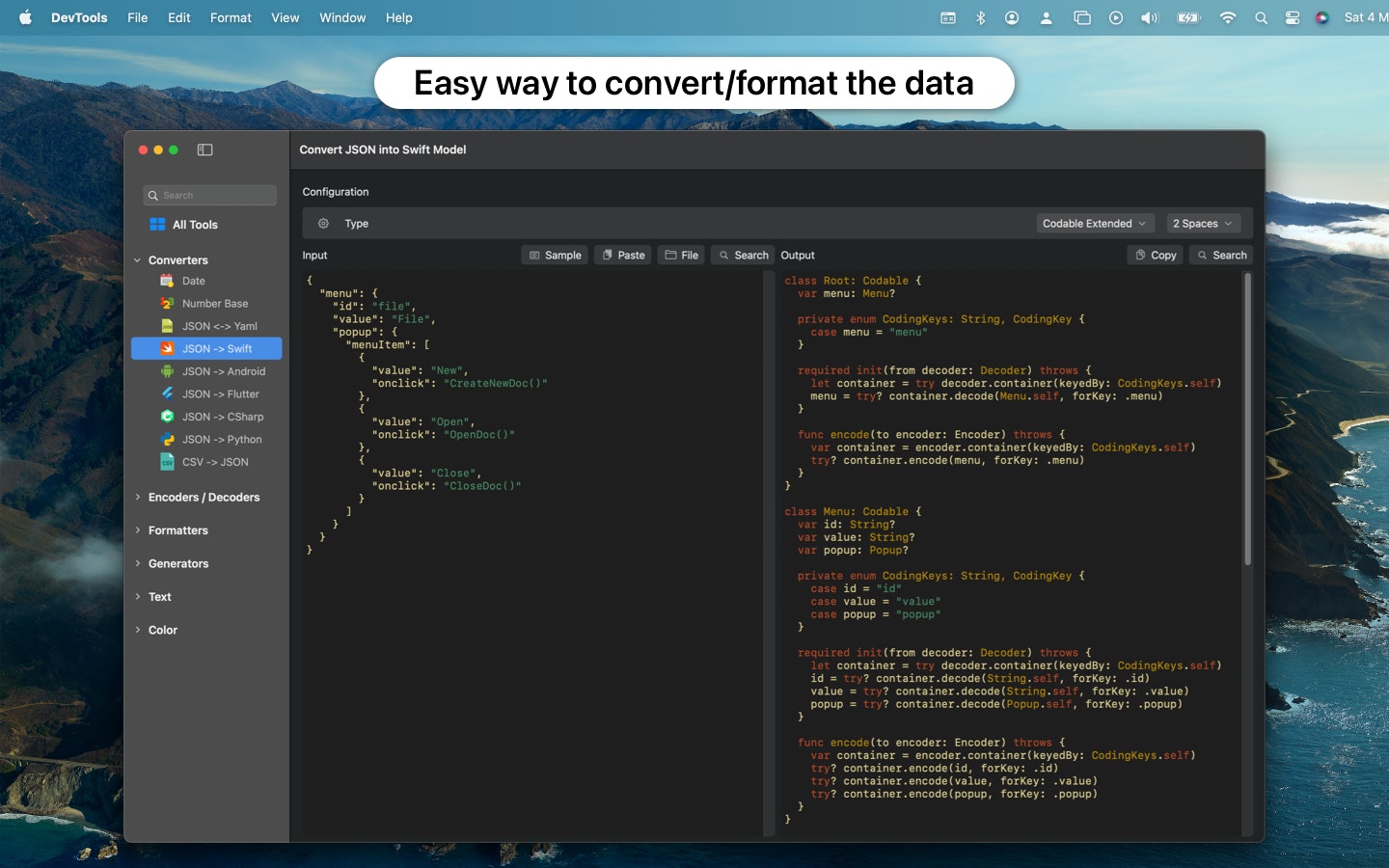Open the 2 Spaces indentation dropdown

1203,223
